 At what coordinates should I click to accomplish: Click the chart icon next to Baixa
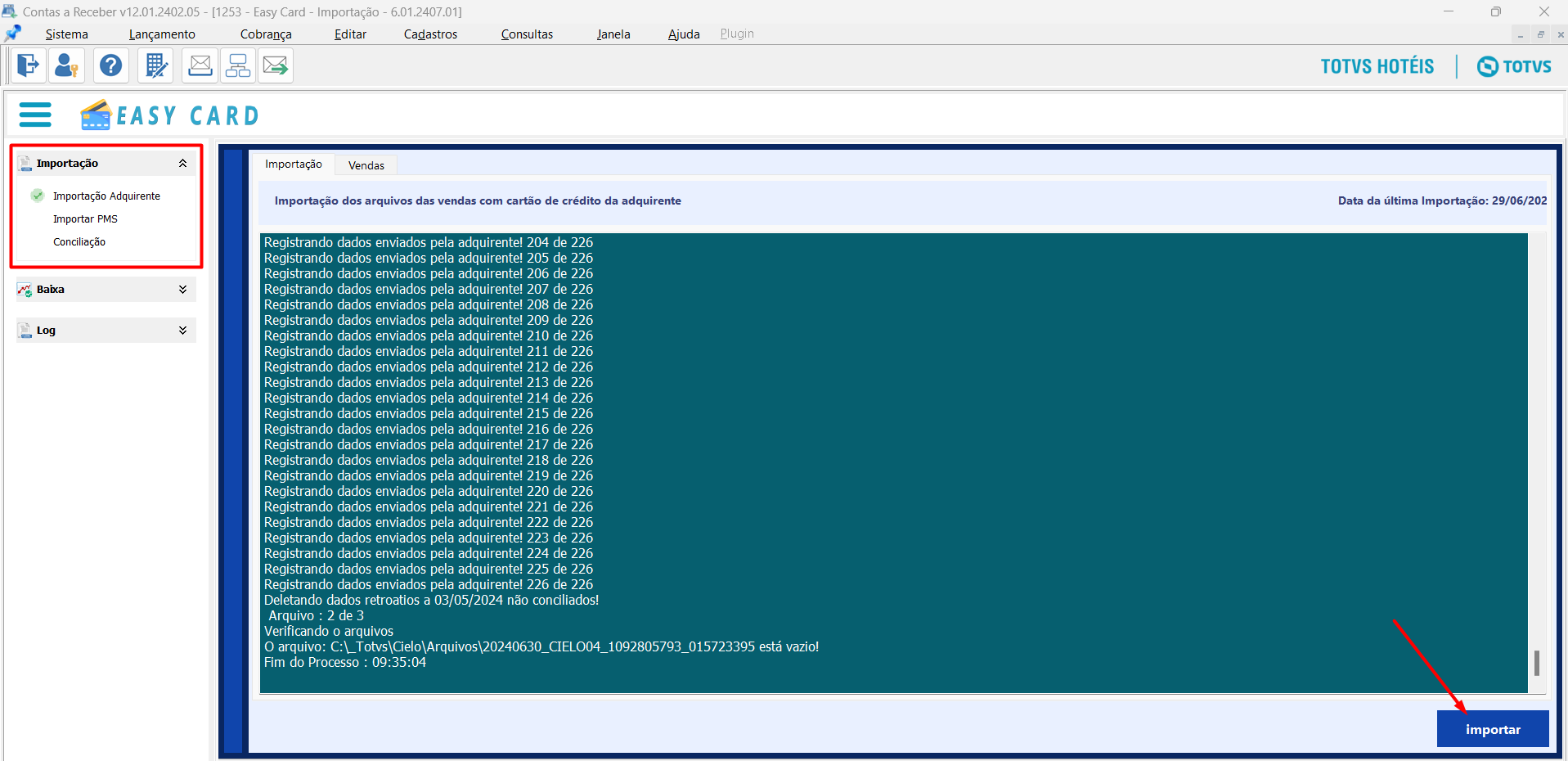[25, 290]
